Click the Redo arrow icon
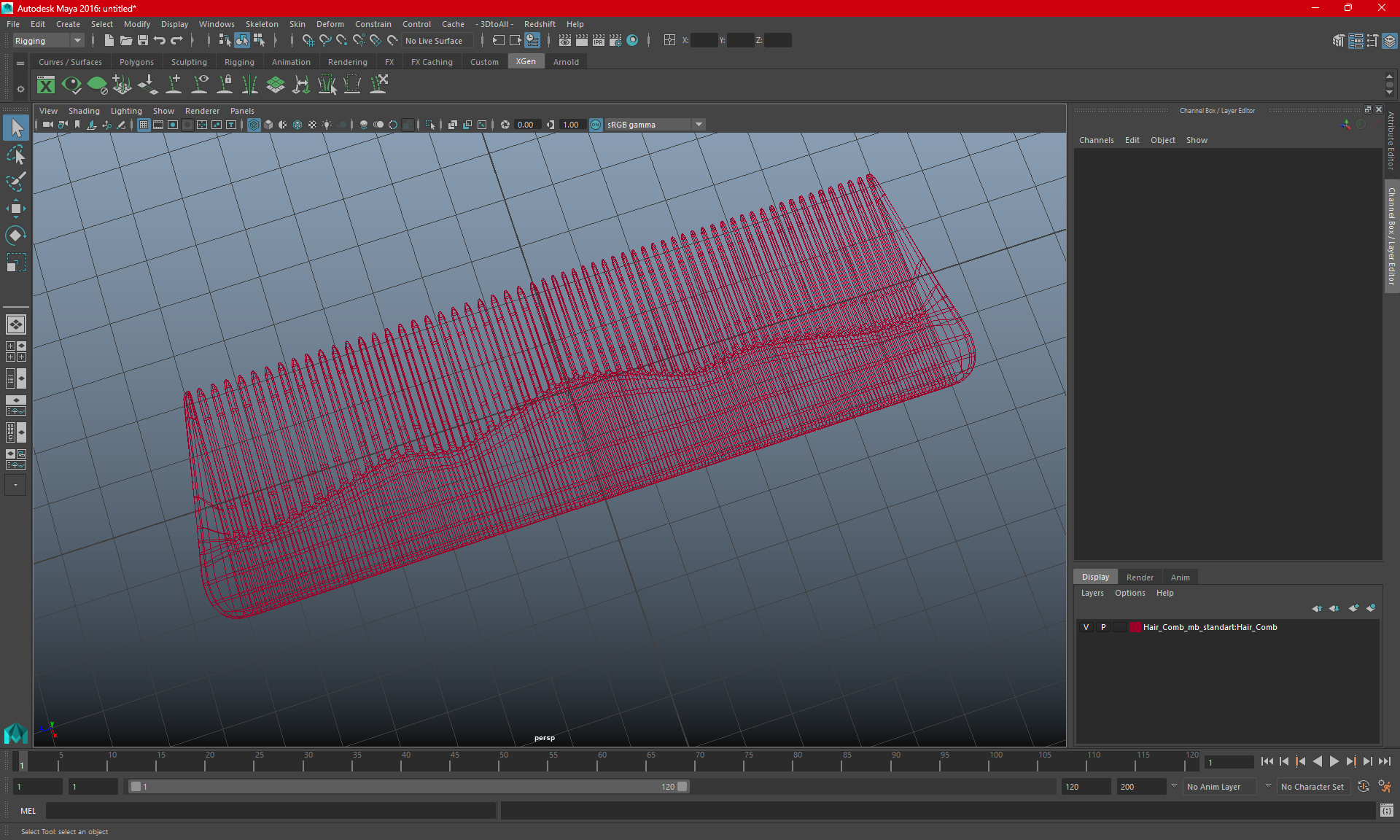The height and width of the screenshot is (840, 1400). 176,41
